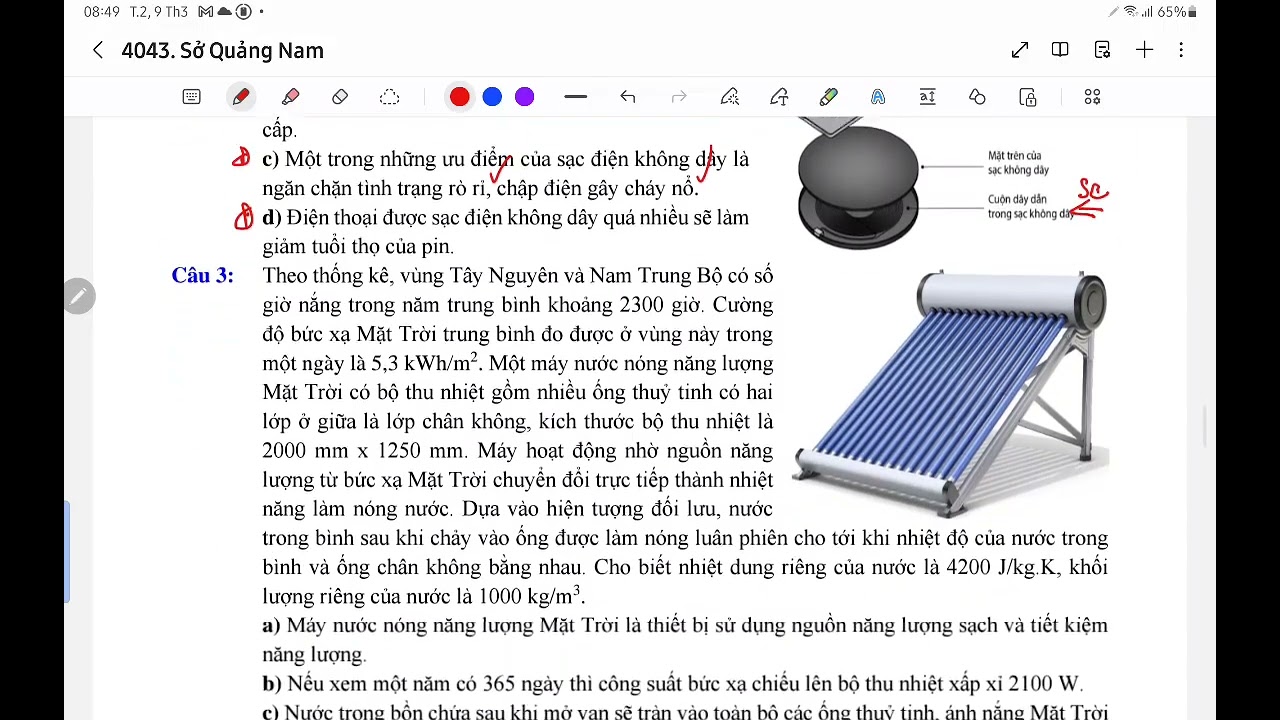The height and width of the screenshot is (720, 1280).
Task: Tap statement "a) Máy nước nóng năng lượng"
Action: pos(685,640)
